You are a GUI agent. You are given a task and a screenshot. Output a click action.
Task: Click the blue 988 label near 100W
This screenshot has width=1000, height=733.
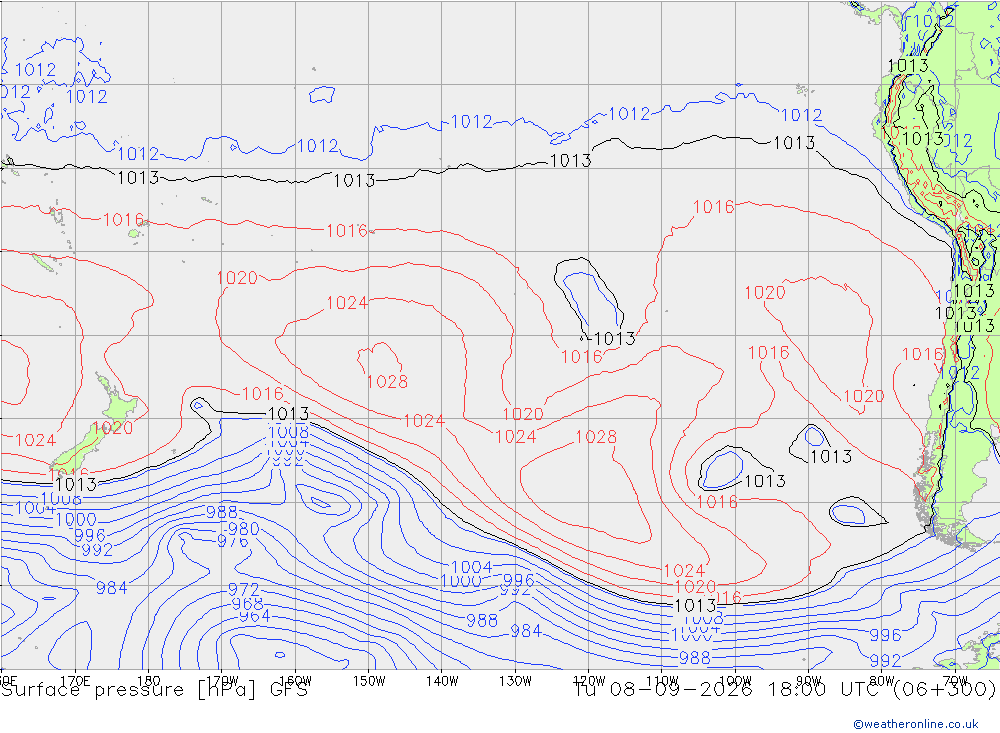695,657
